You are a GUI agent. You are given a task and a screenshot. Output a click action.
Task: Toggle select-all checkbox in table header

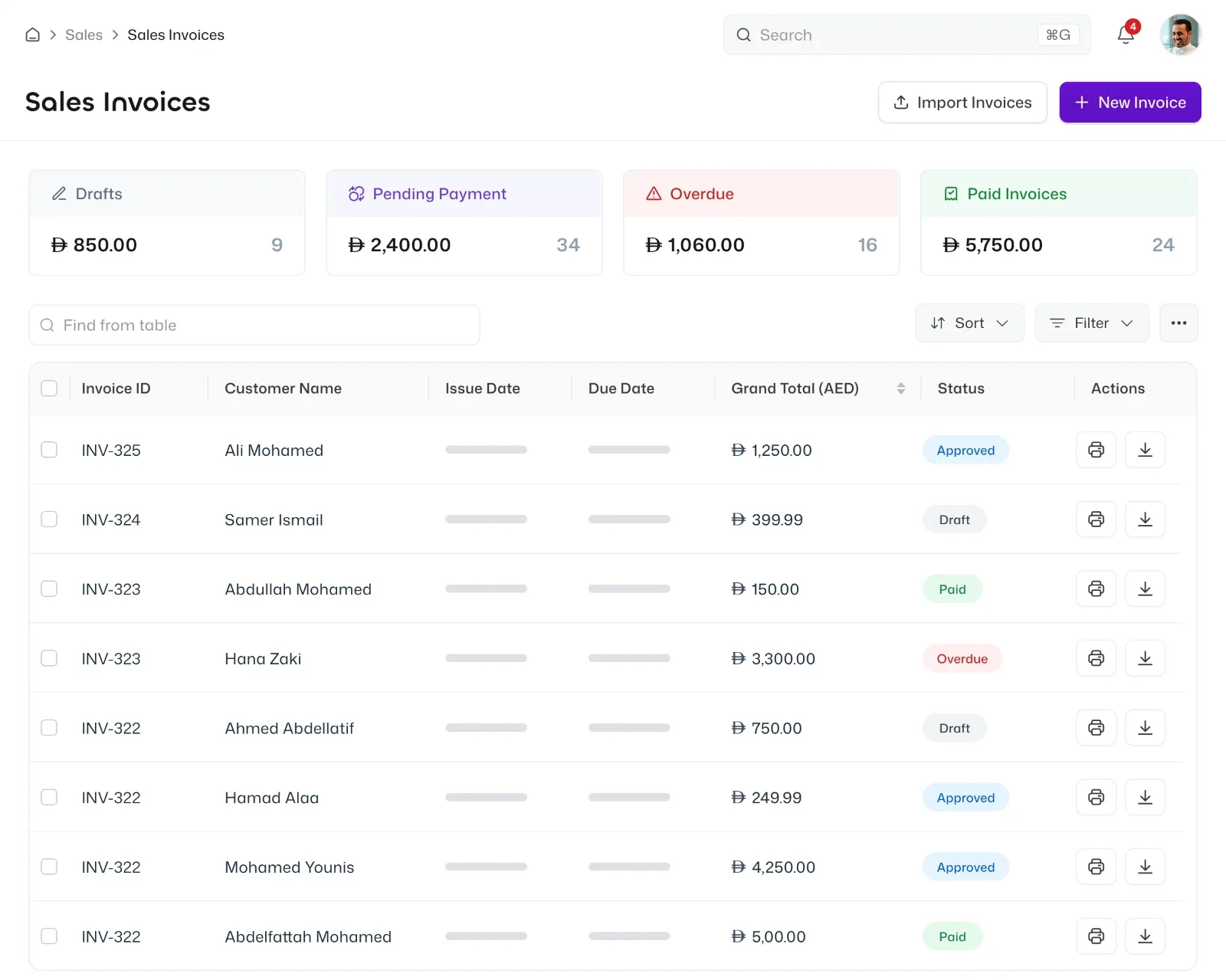[49, 388]
